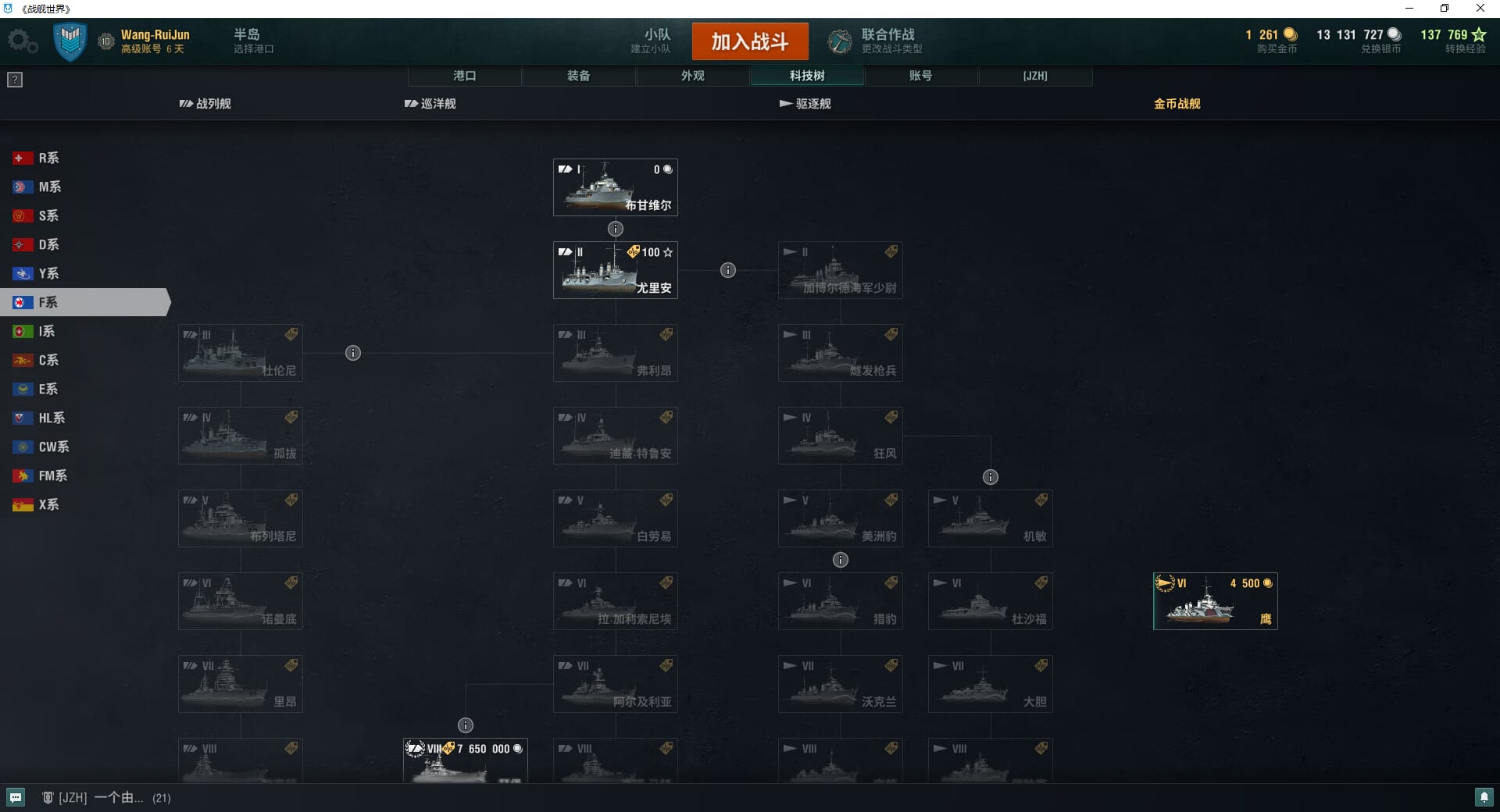Open the 半岛 port selection
The height and width of the screenshot is (812, 1500).
(253, 41)
